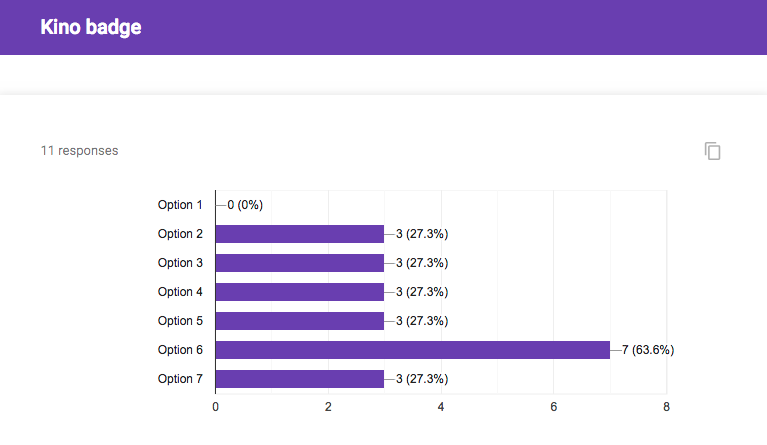Click the x-axis tick label 2
This screenshot has width=767, height=445.
click(x=328, y=407)
